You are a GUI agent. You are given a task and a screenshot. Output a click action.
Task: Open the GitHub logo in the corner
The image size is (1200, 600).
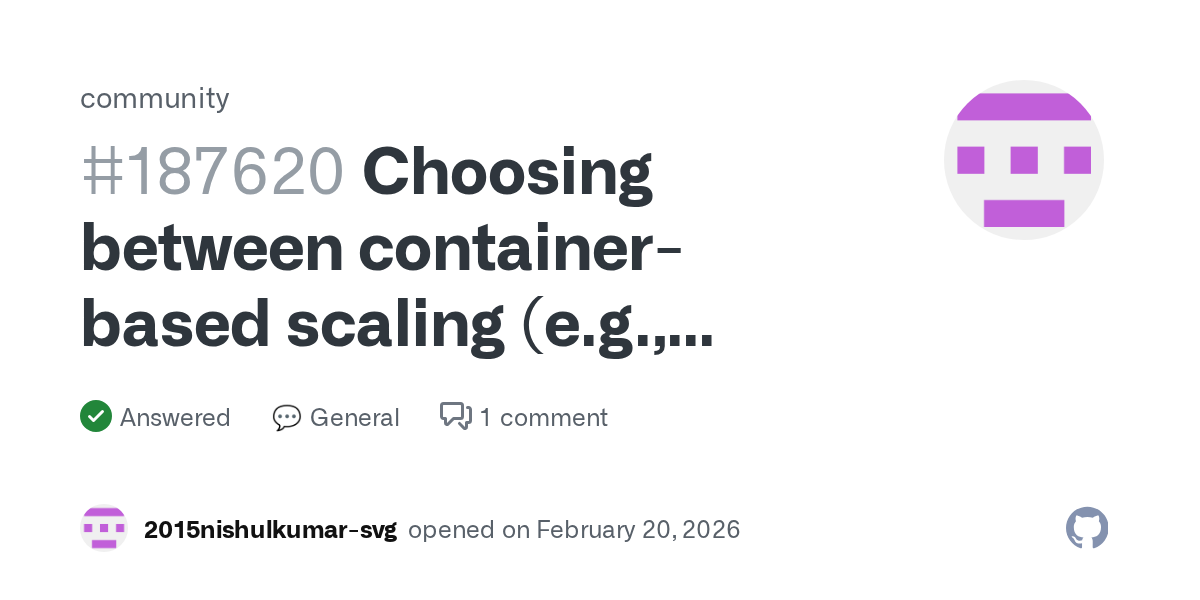[x=1087, y=528]
